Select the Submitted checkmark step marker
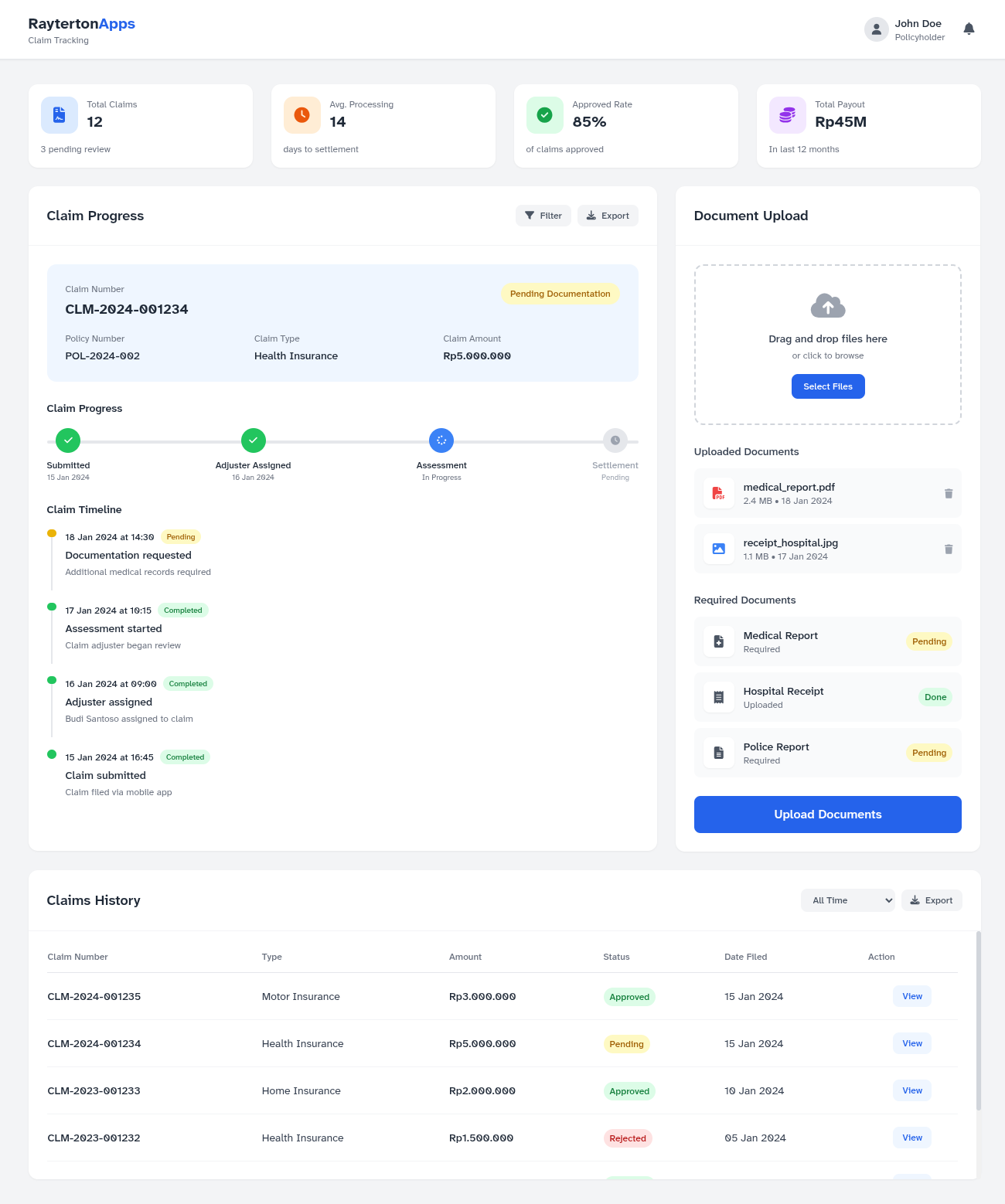Viewport: 1005px width, 1204px height. point(67,440)
